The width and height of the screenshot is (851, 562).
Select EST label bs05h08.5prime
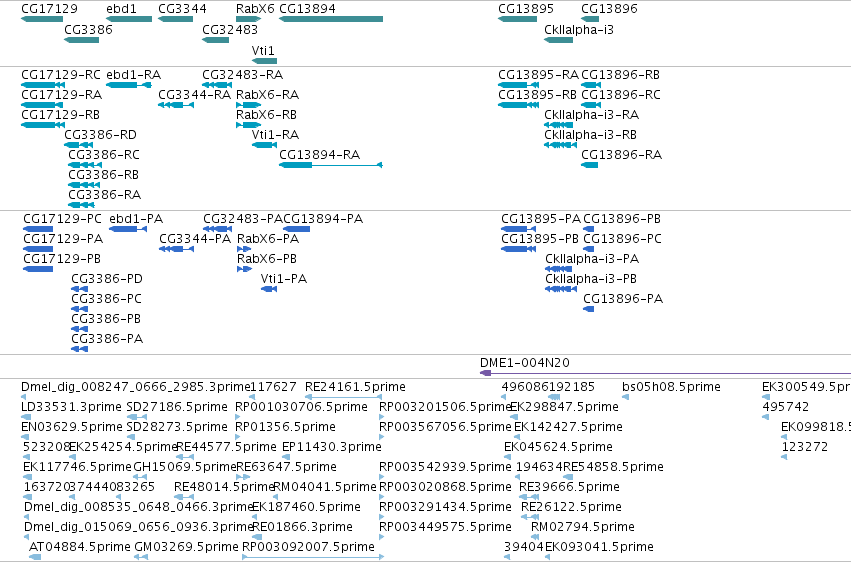pos(671,386)
